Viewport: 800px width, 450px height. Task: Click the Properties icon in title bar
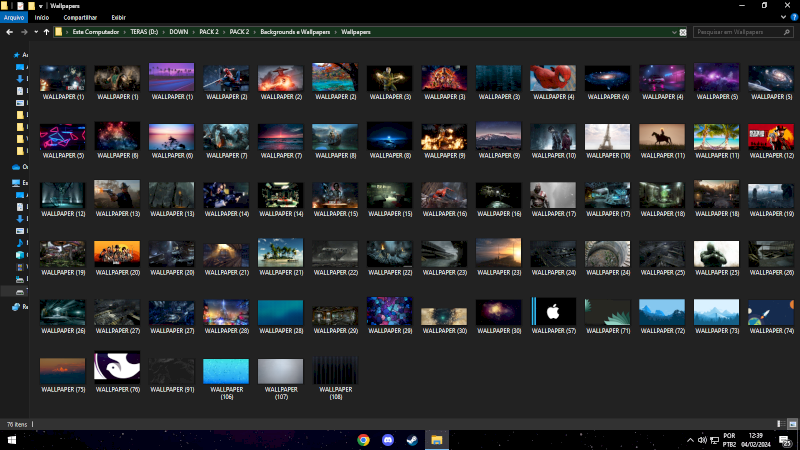20,6
